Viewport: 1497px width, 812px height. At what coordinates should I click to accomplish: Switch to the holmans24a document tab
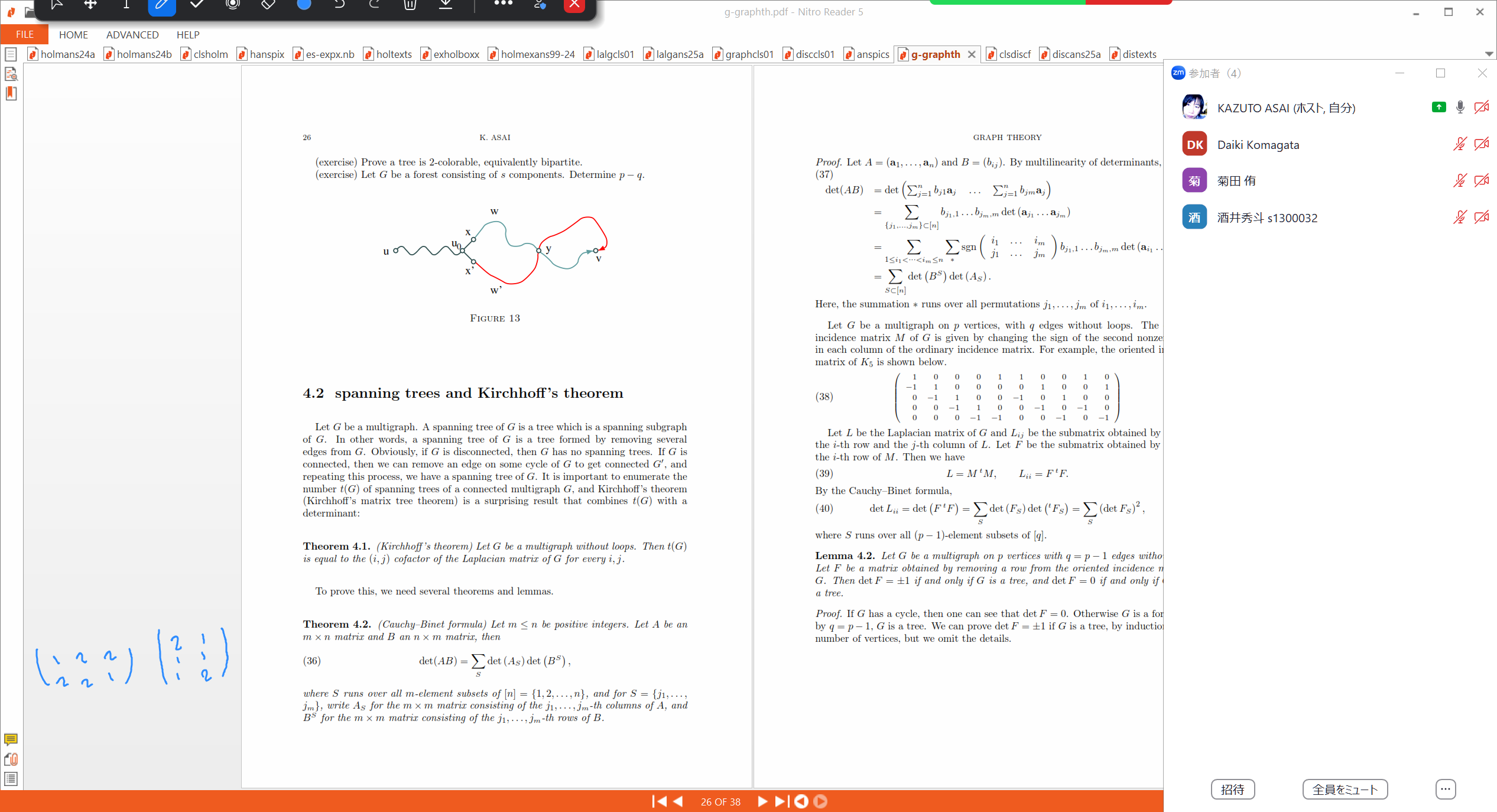(61, 54)
